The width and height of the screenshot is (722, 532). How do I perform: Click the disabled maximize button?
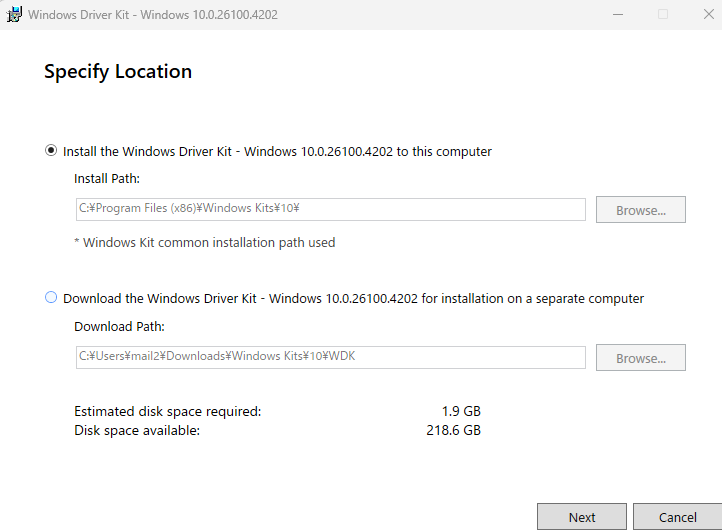click(x=663, y=14)
